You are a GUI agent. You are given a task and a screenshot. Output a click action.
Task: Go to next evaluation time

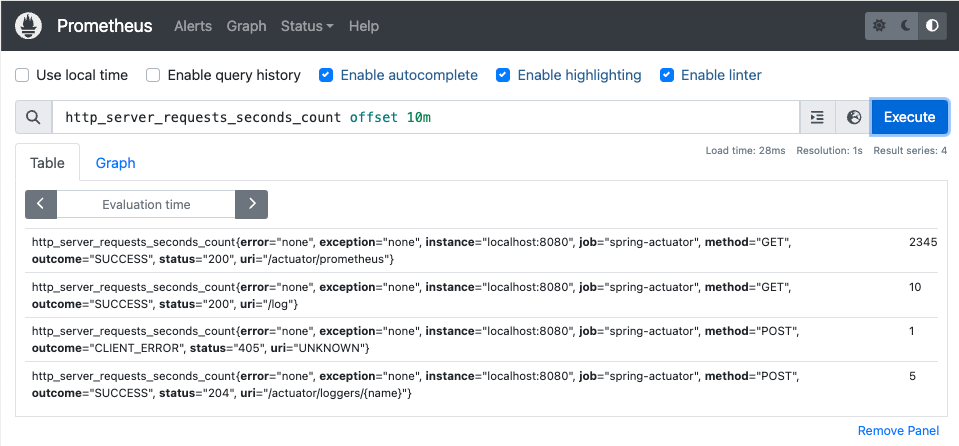[x=251, y=204]
